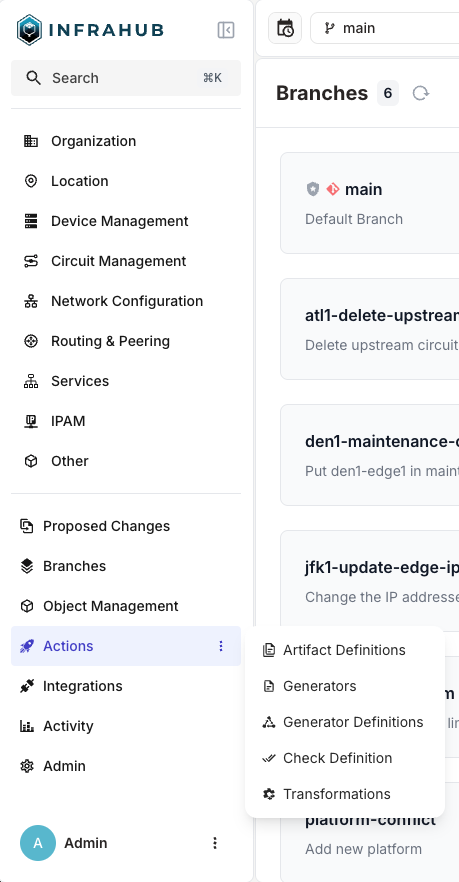Viewport: 459px width, 882px height.
Task: Open the Admin account three-dot menu
Action: 214,843
